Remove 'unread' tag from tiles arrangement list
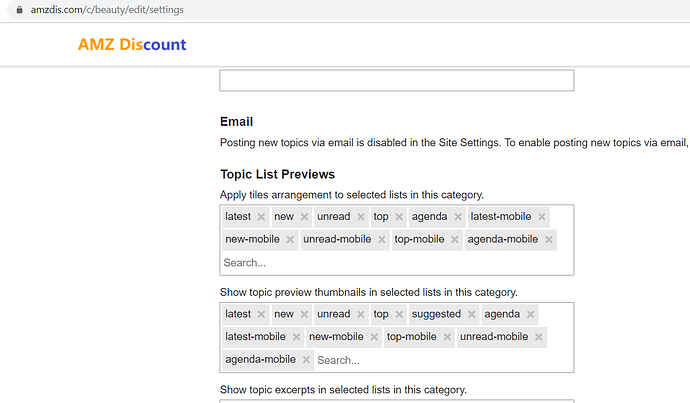690x403 pixels. click(x=361, y=217)
